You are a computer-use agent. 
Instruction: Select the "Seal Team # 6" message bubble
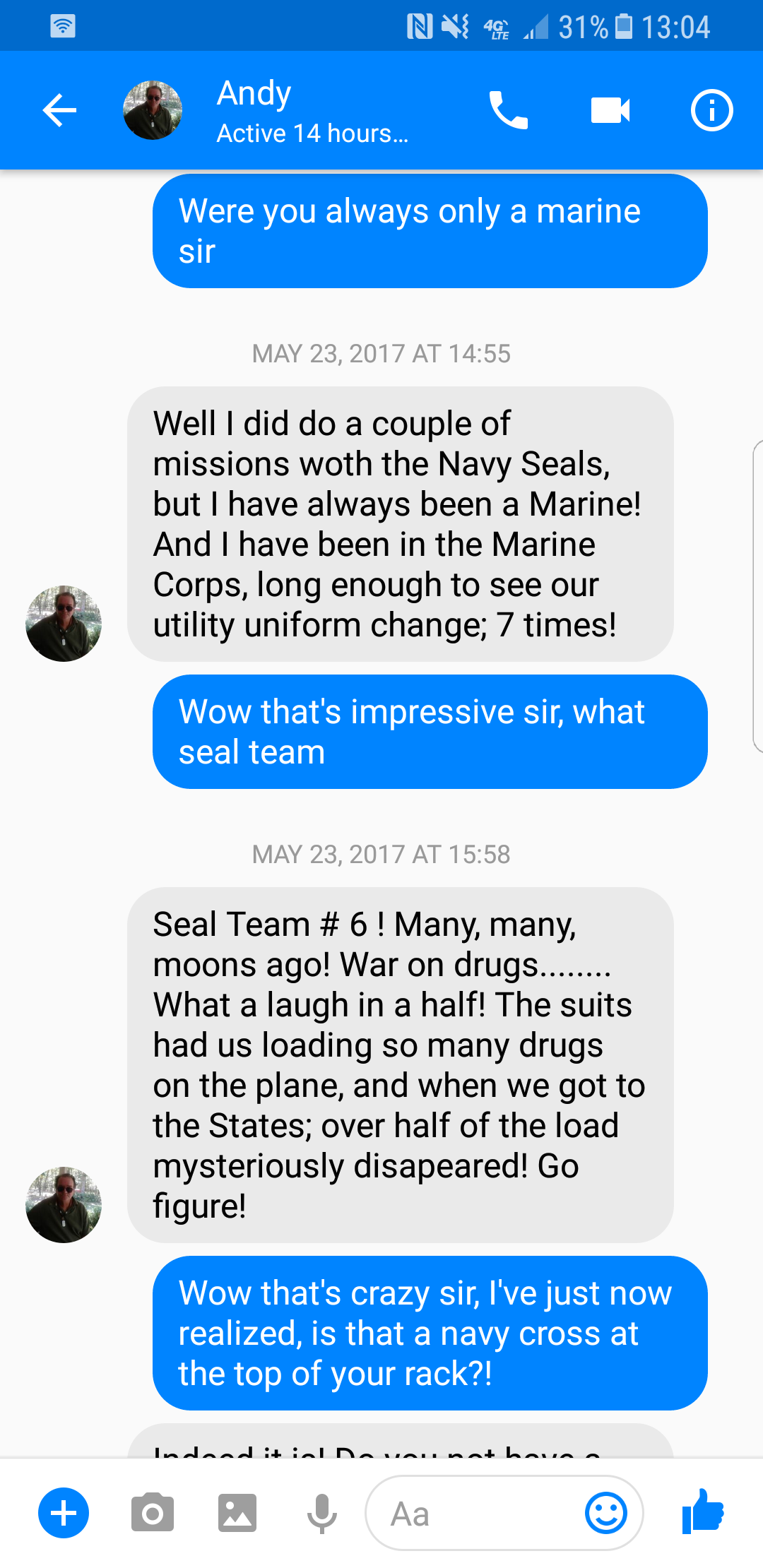point(400,1064)
